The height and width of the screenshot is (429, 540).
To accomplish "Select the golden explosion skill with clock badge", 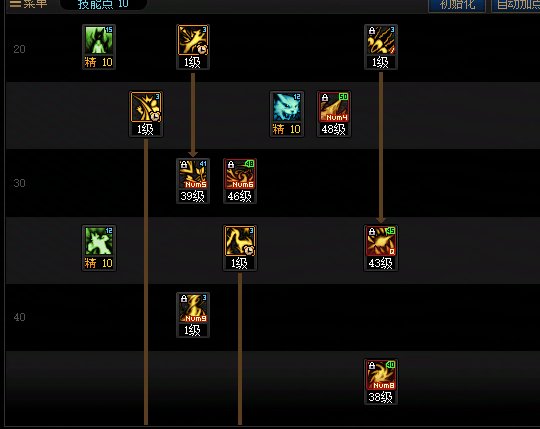I will tap(146, 107).
